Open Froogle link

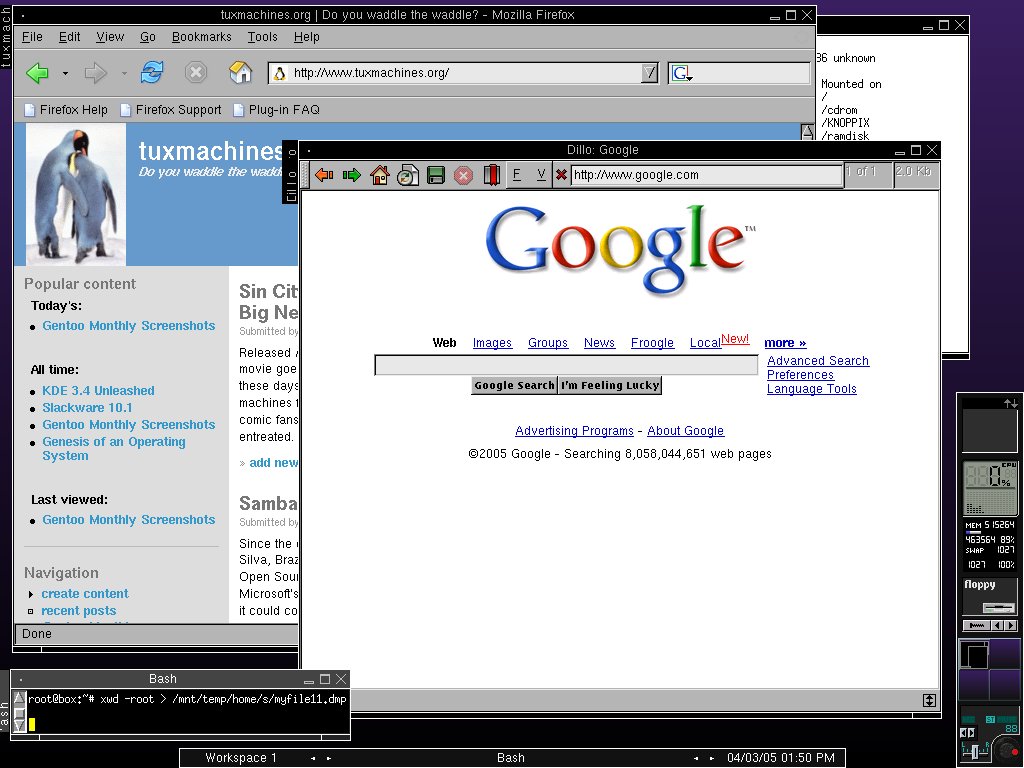click(x=652, y=343)
